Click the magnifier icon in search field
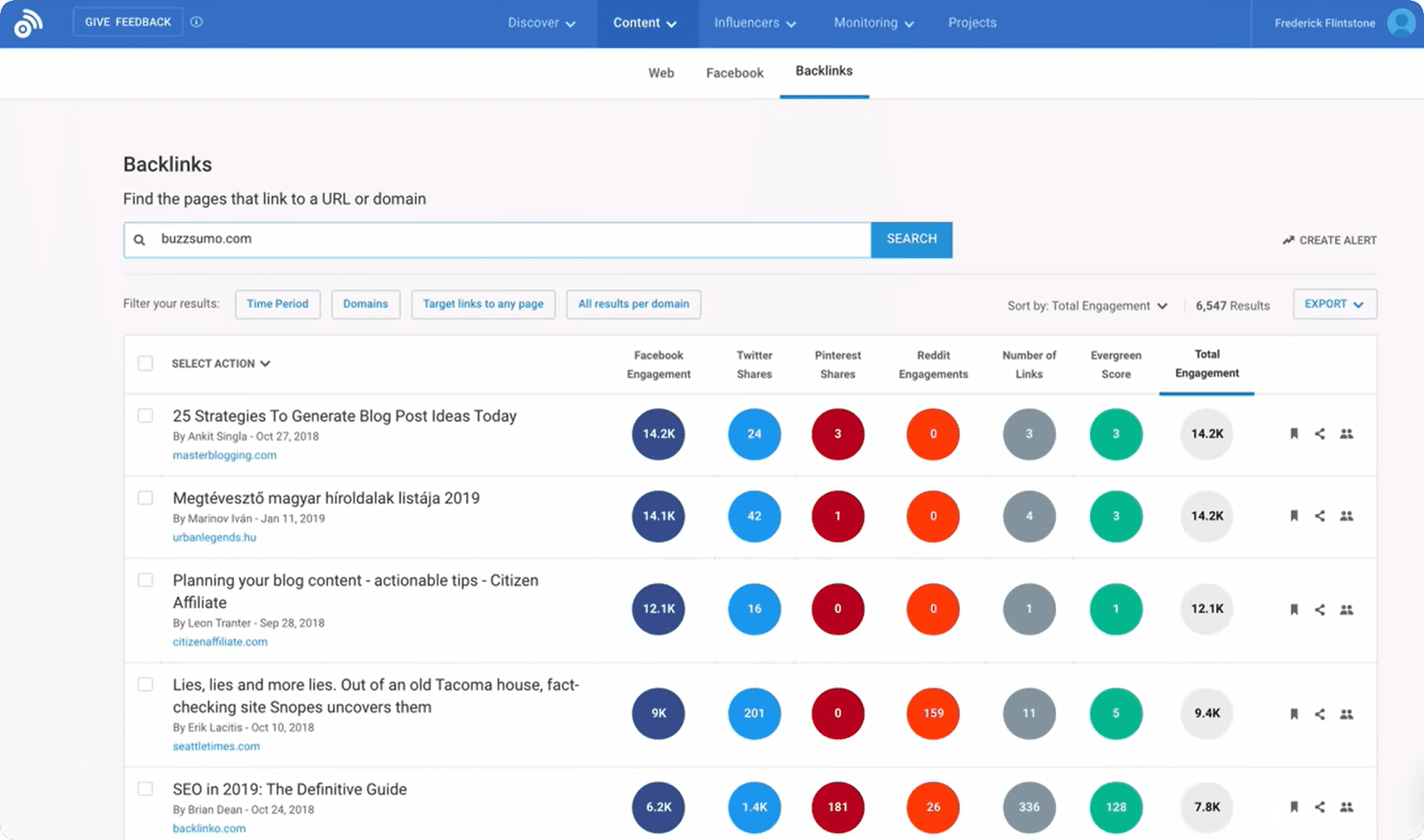The image size is (1424, 840). [x=139, y=240]
